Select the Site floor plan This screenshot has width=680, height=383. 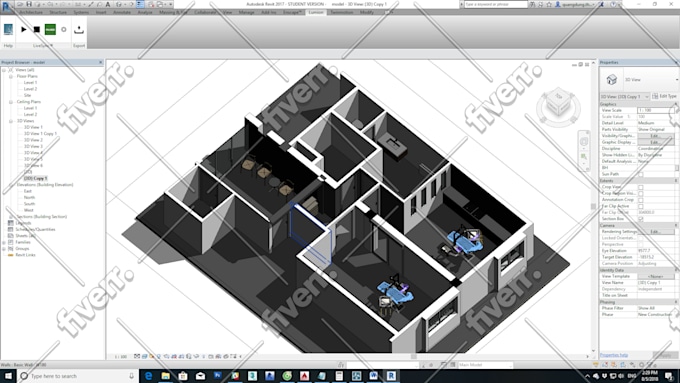[27, 95]
